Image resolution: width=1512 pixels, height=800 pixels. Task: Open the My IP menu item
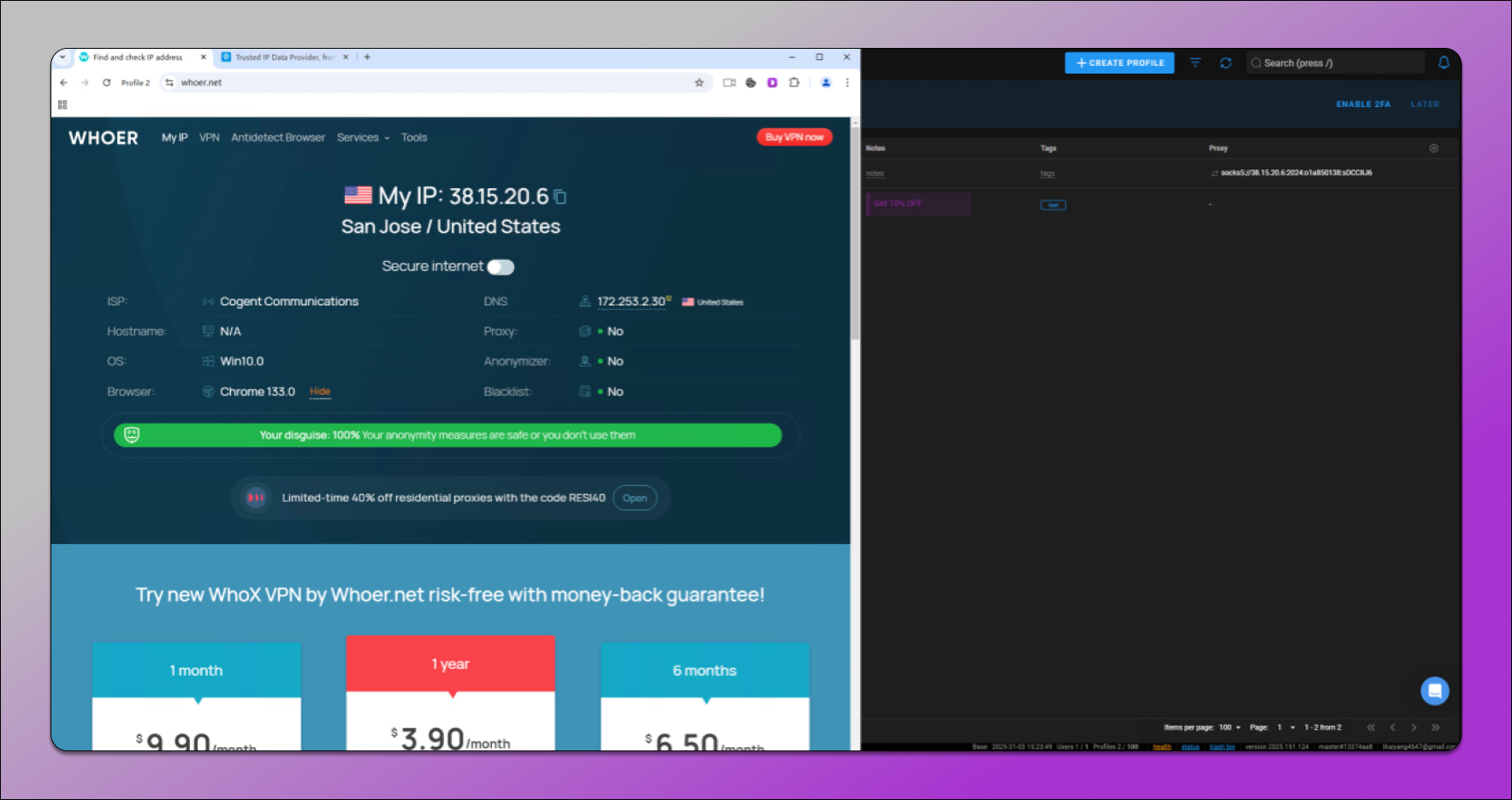pos(175,138)
